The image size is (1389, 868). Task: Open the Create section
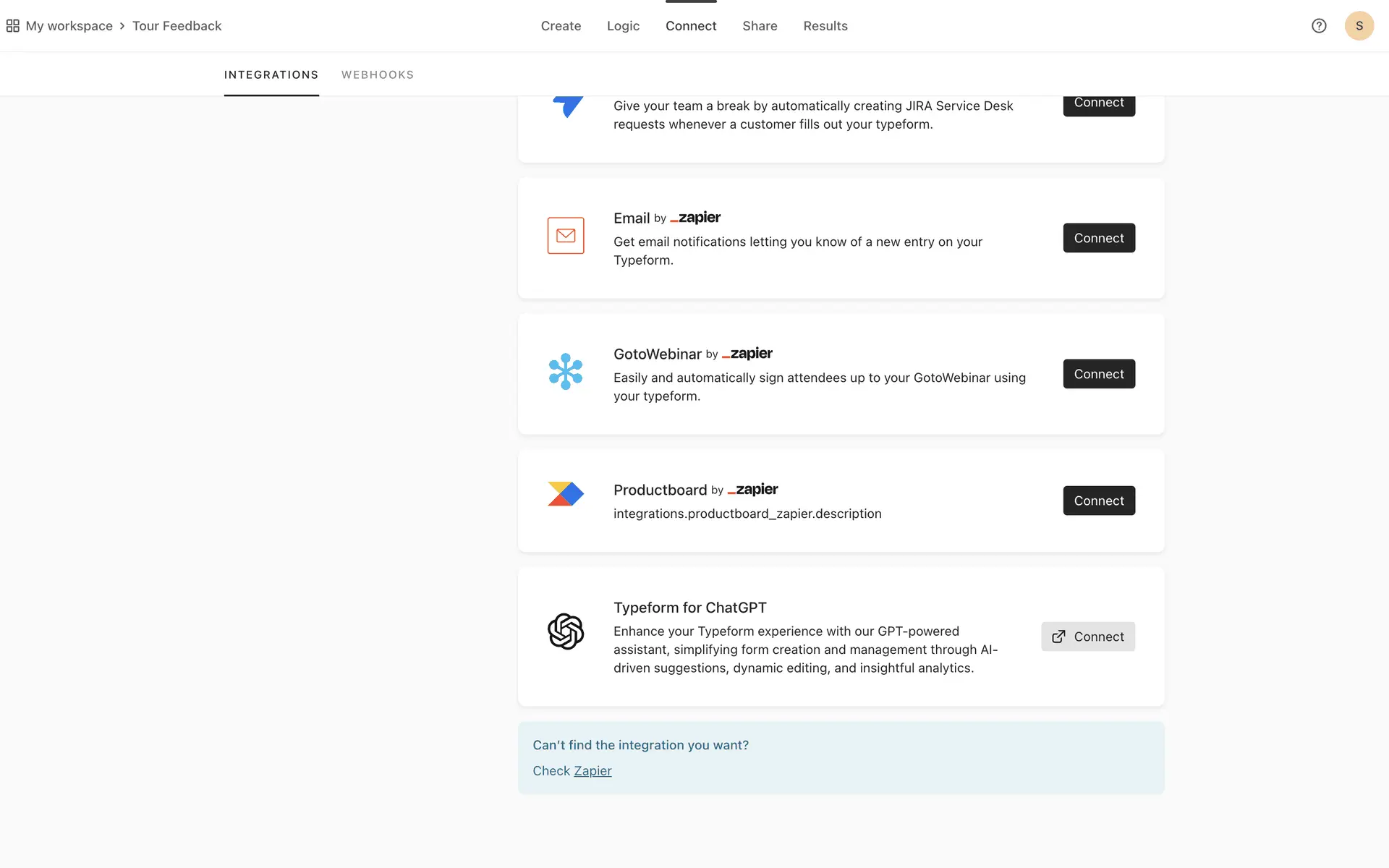[x=561, y=26]
